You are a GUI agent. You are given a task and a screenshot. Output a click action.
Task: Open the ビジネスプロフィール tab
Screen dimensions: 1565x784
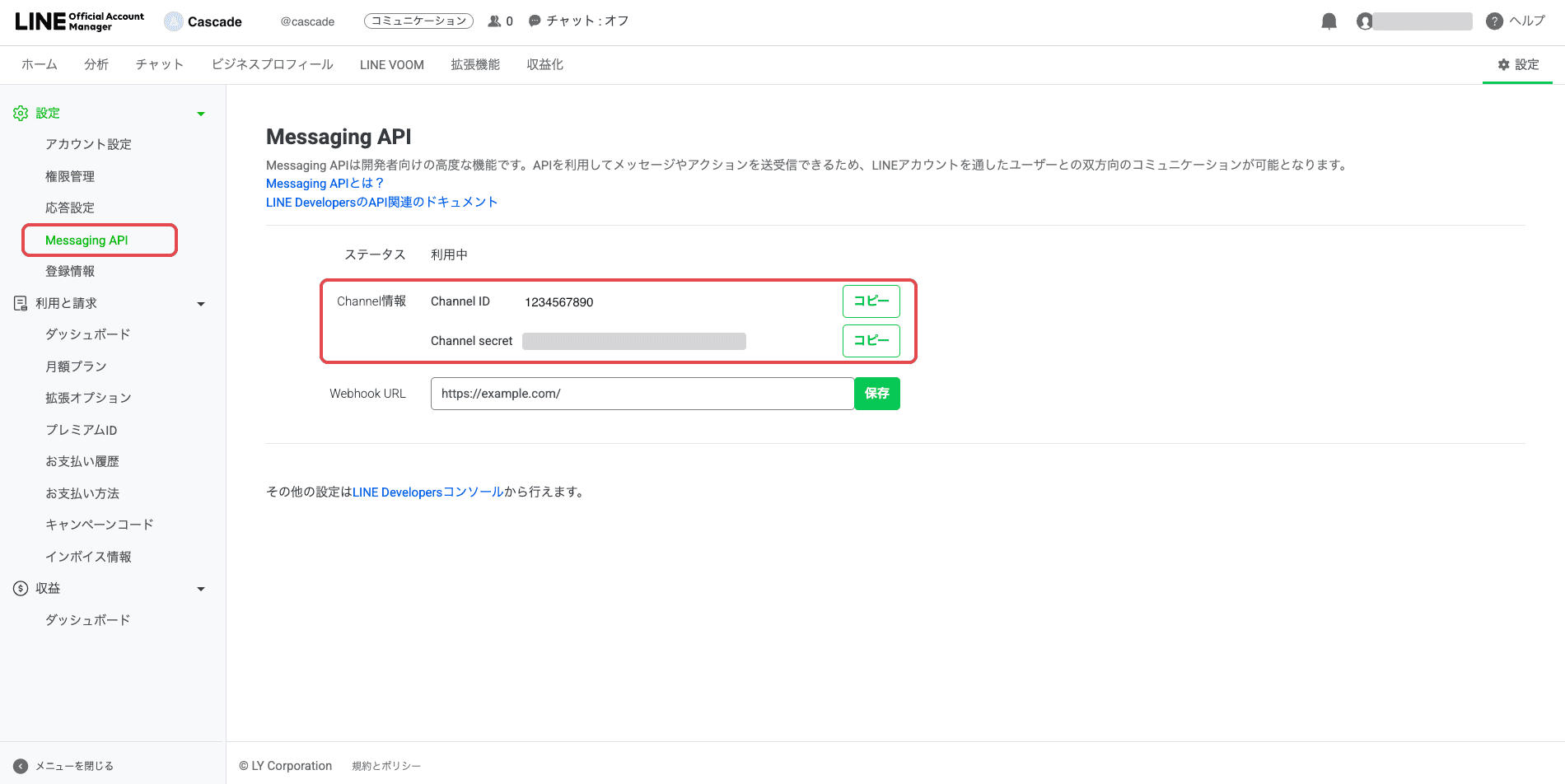click(272, 64)
